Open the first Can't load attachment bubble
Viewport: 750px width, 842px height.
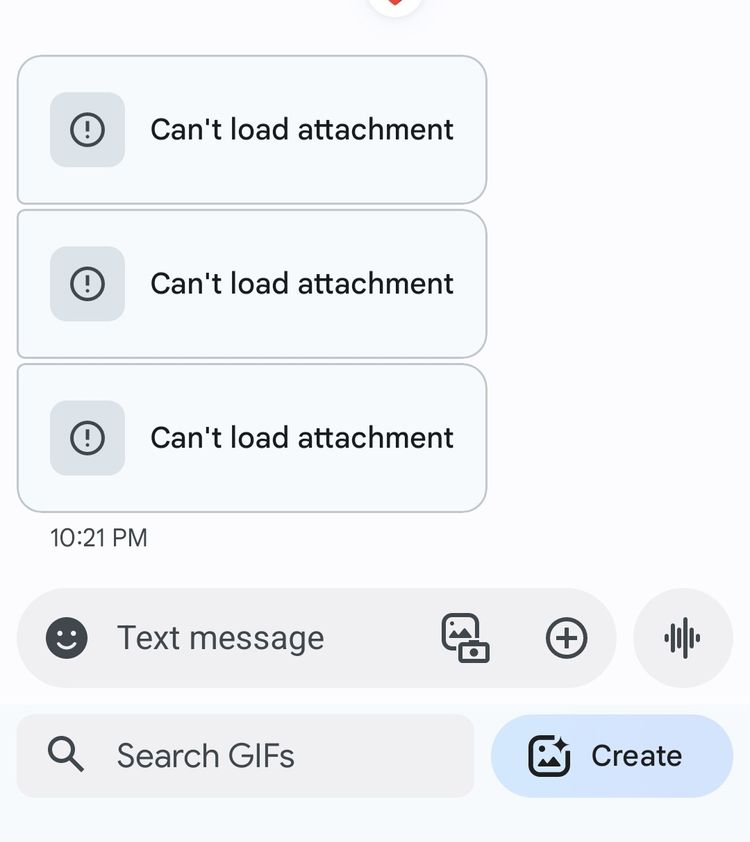[x=252, y=129]
